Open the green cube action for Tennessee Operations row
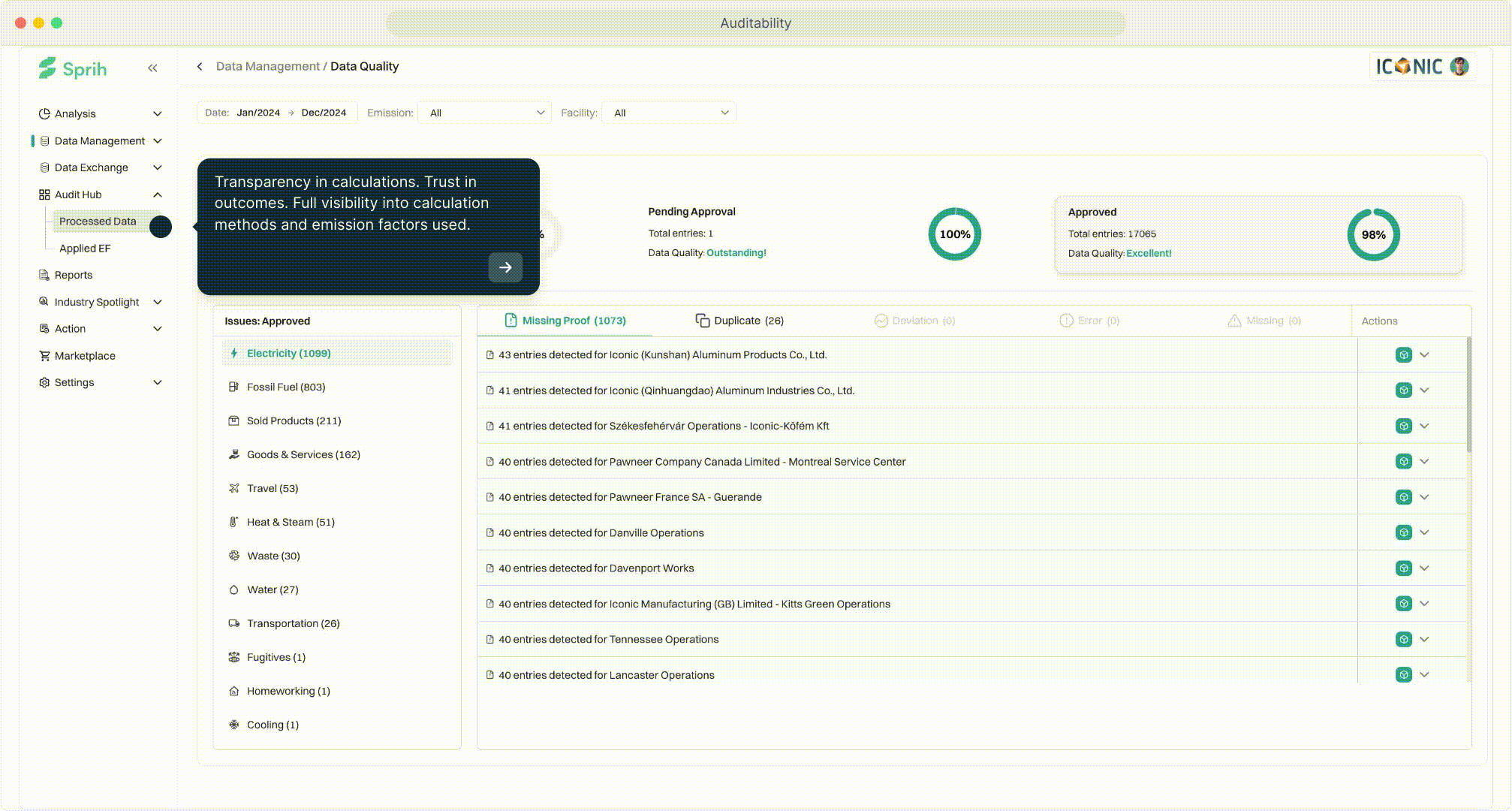This screenshot has width=1512, height=811. coord(1403,639)
